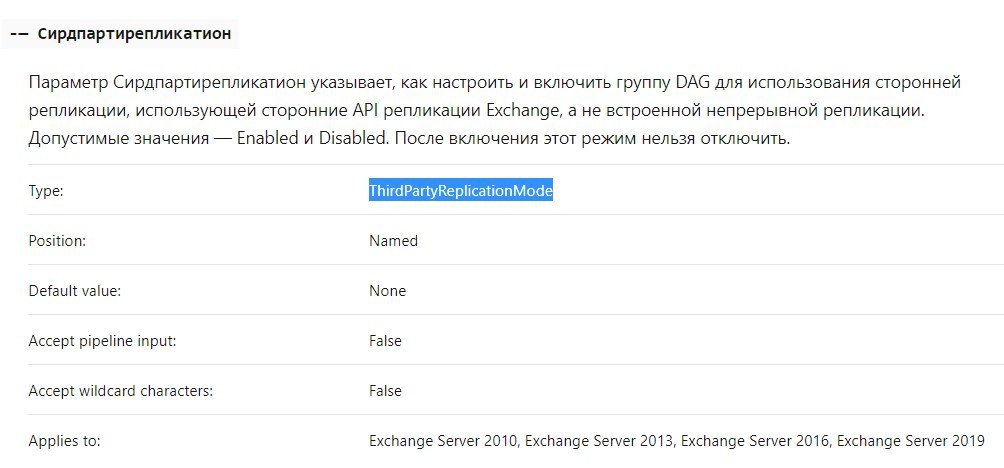1004x468 pixels.
Task: Click the "Applies to:" row label
Action: 65,441
